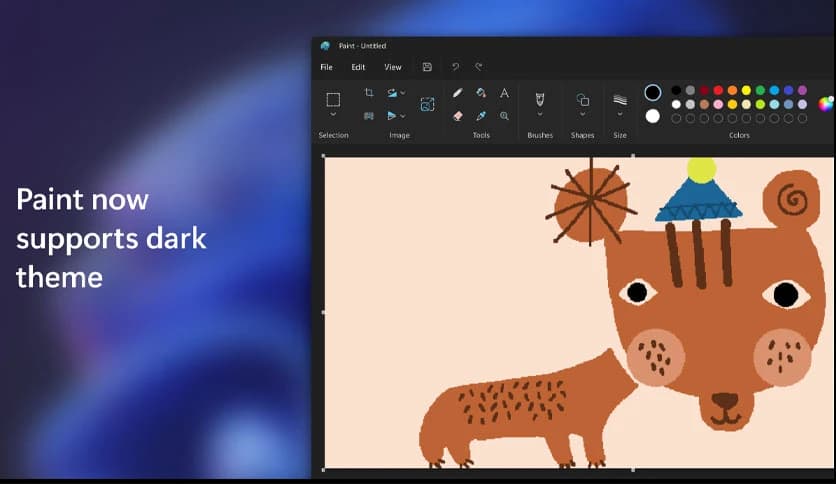This screenshot has width=836, height=484.
Task: Select the Eraser tool
Action: tap(457, 116)
